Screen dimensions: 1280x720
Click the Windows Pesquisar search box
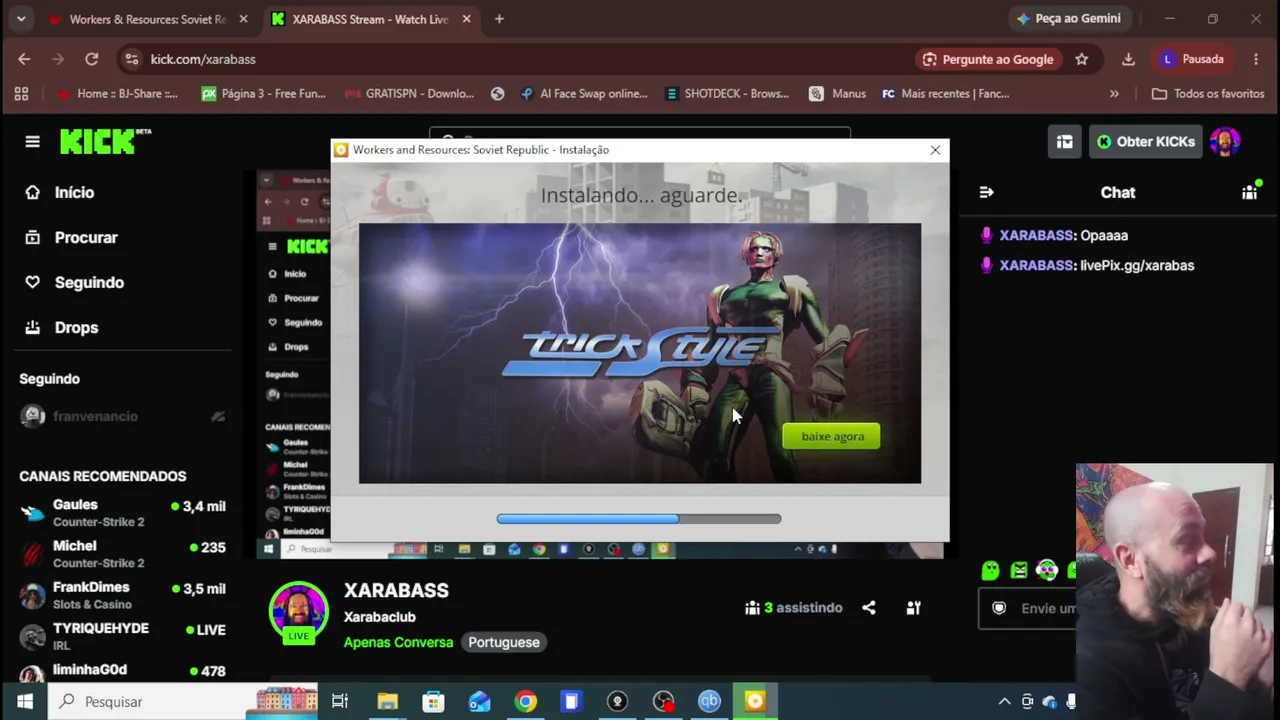click(182, 701)
